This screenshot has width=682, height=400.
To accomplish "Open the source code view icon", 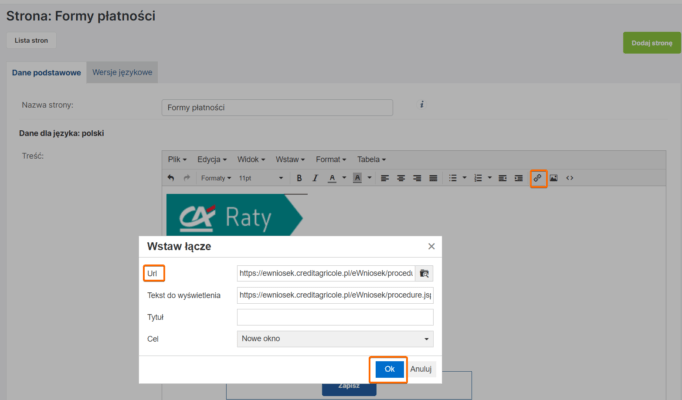I will pyautogui.click(x=570, y=178).
